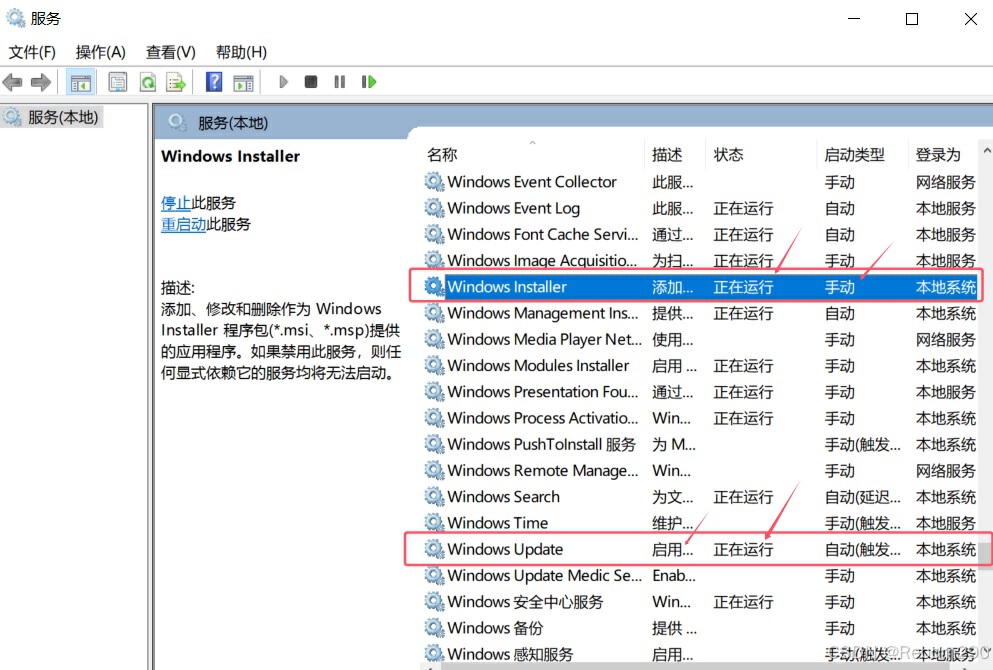
Task: Select Windows 安全中心服务 service name
Action: 526,602
